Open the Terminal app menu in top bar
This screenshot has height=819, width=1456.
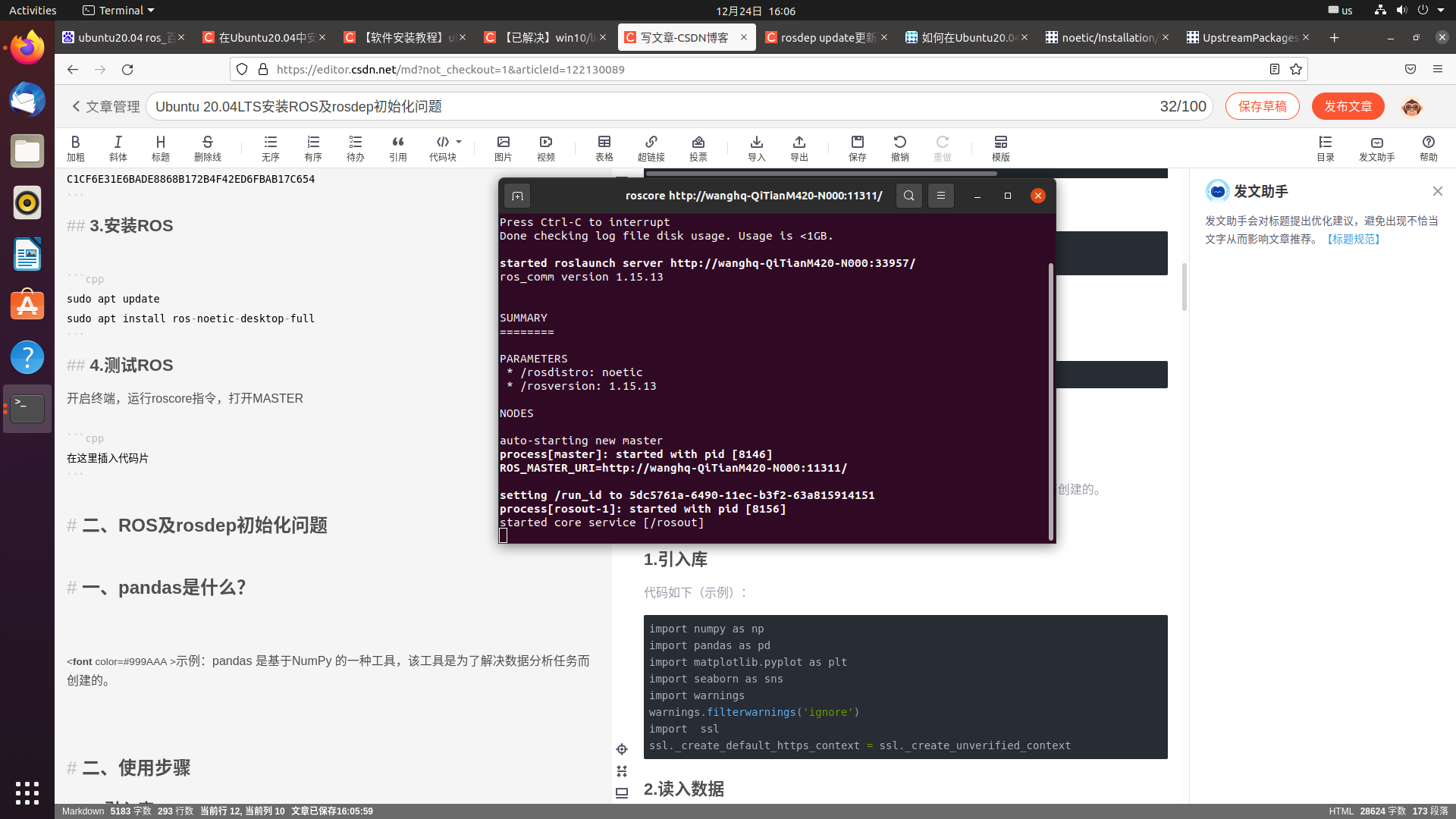[x=118, y=11]
